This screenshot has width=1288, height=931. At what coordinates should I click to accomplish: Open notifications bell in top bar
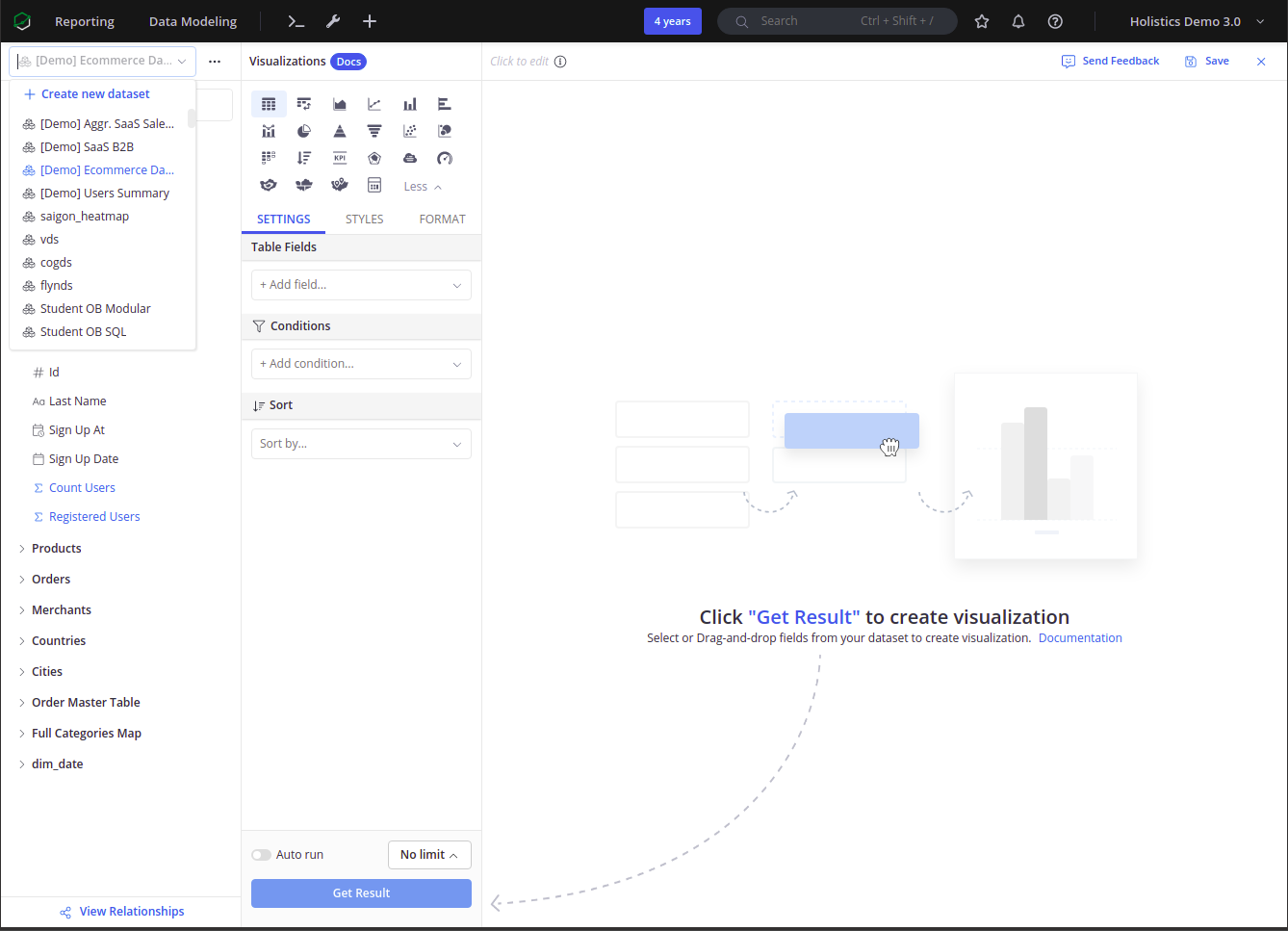(x=1018, y=21)
